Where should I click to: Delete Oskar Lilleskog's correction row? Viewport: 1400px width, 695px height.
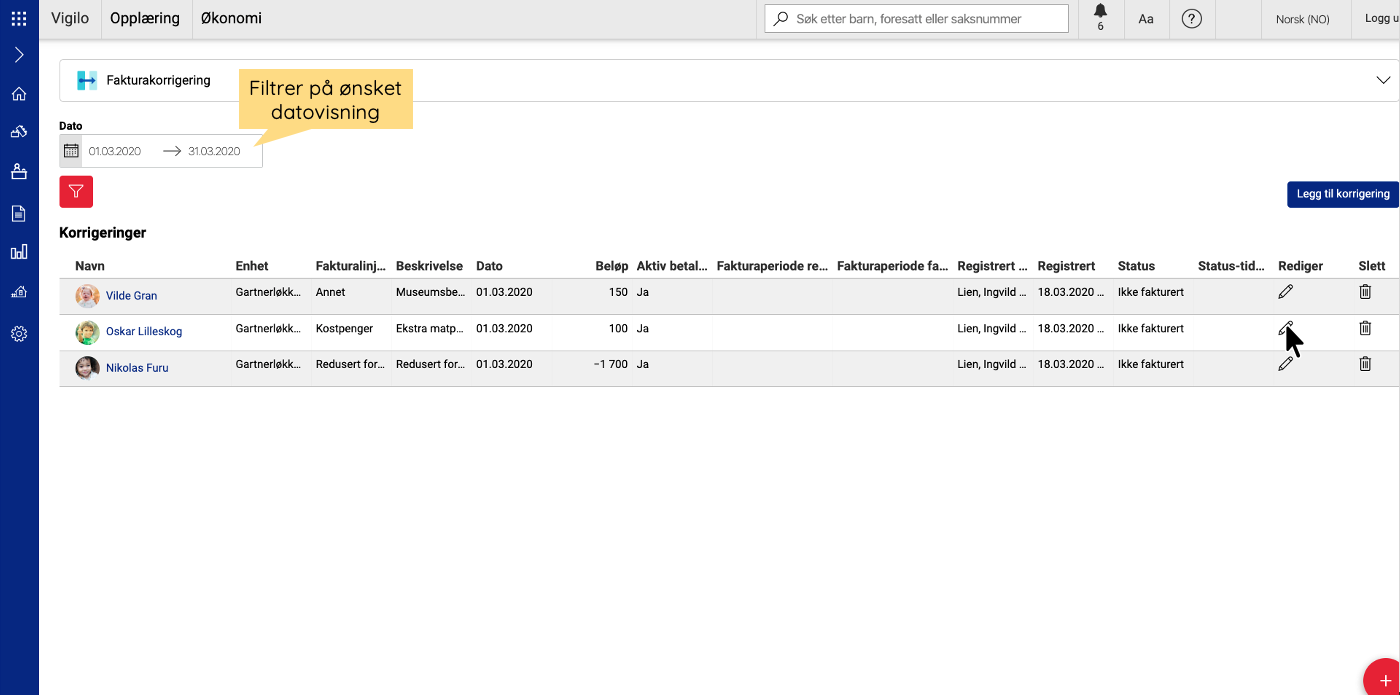pyautogui.click(x=1365, y=328)
